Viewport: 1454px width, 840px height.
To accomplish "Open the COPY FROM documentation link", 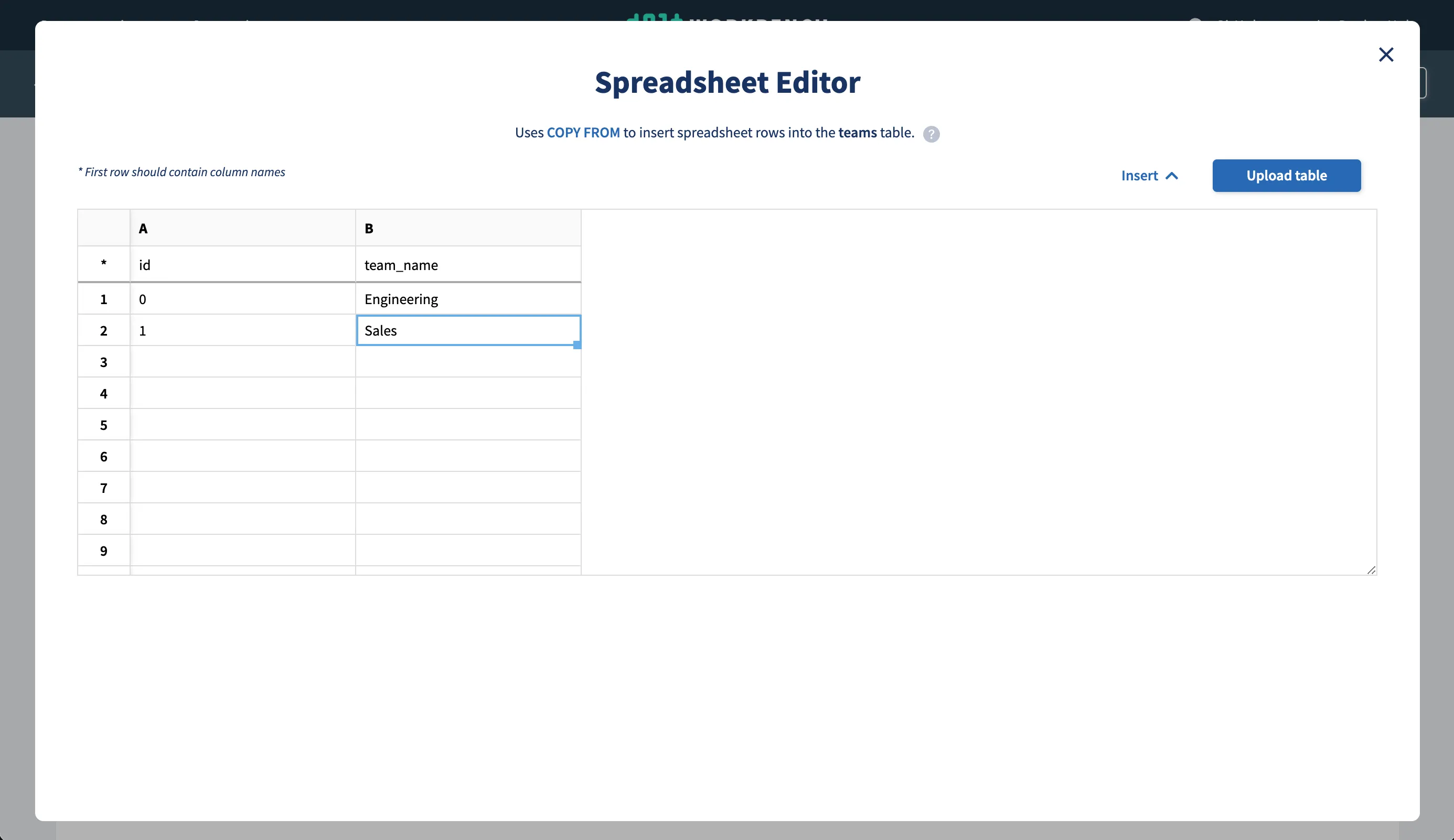I will tap(583, 132).
